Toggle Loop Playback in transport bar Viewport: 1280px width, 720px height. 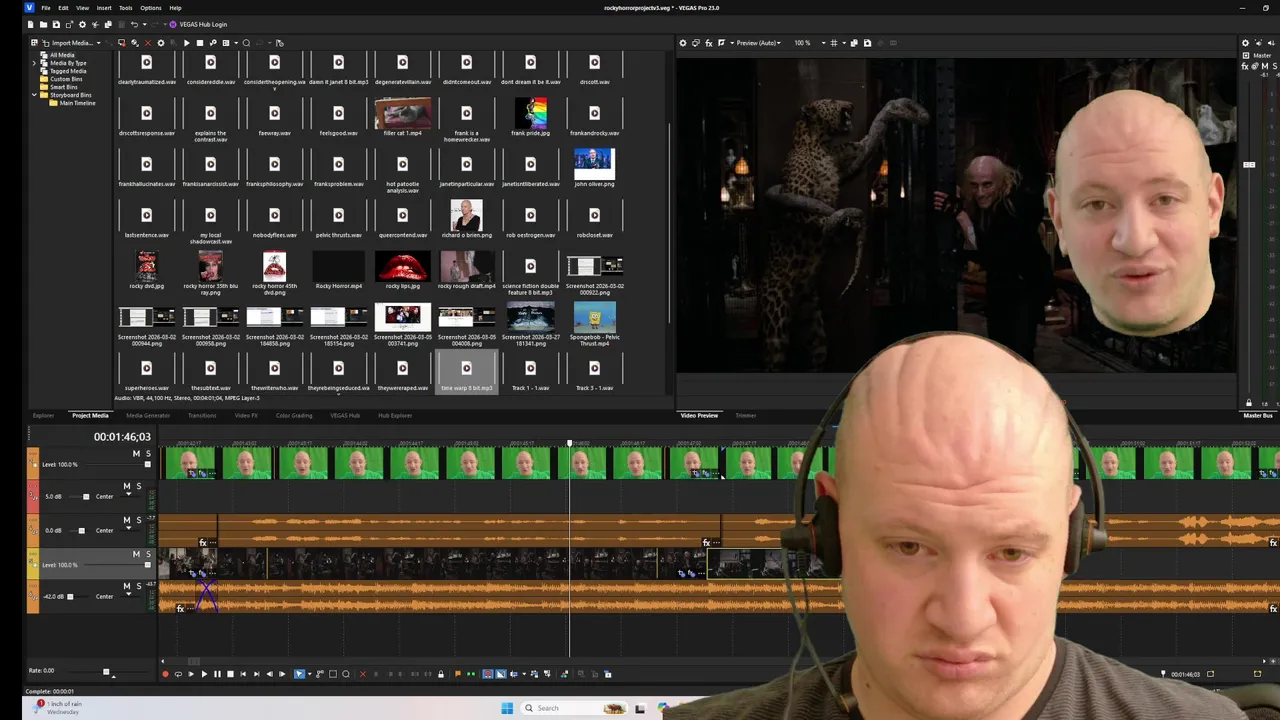178,674
